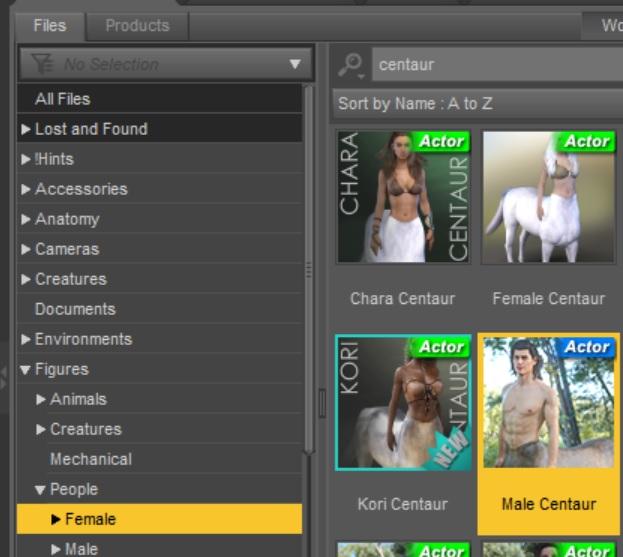Click the filter icon beside No Selection
The width and height of the screenshot is (623, 557).
[42, 64]
